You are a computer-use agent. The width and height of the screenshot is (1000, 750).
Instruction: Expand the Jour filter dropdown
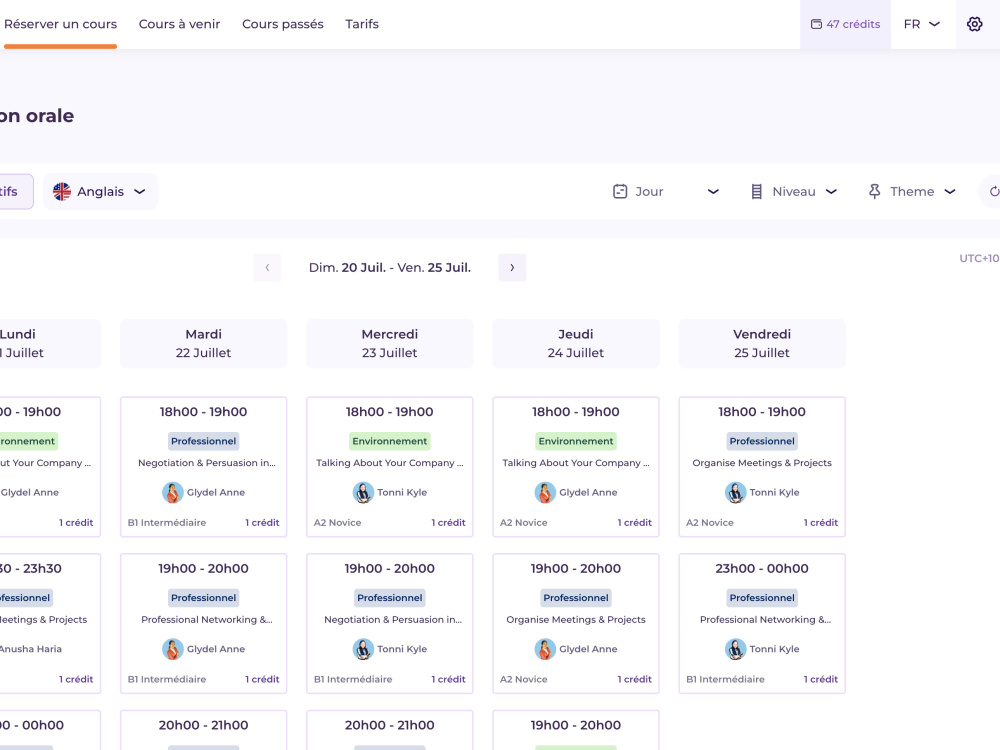[666, 191]
